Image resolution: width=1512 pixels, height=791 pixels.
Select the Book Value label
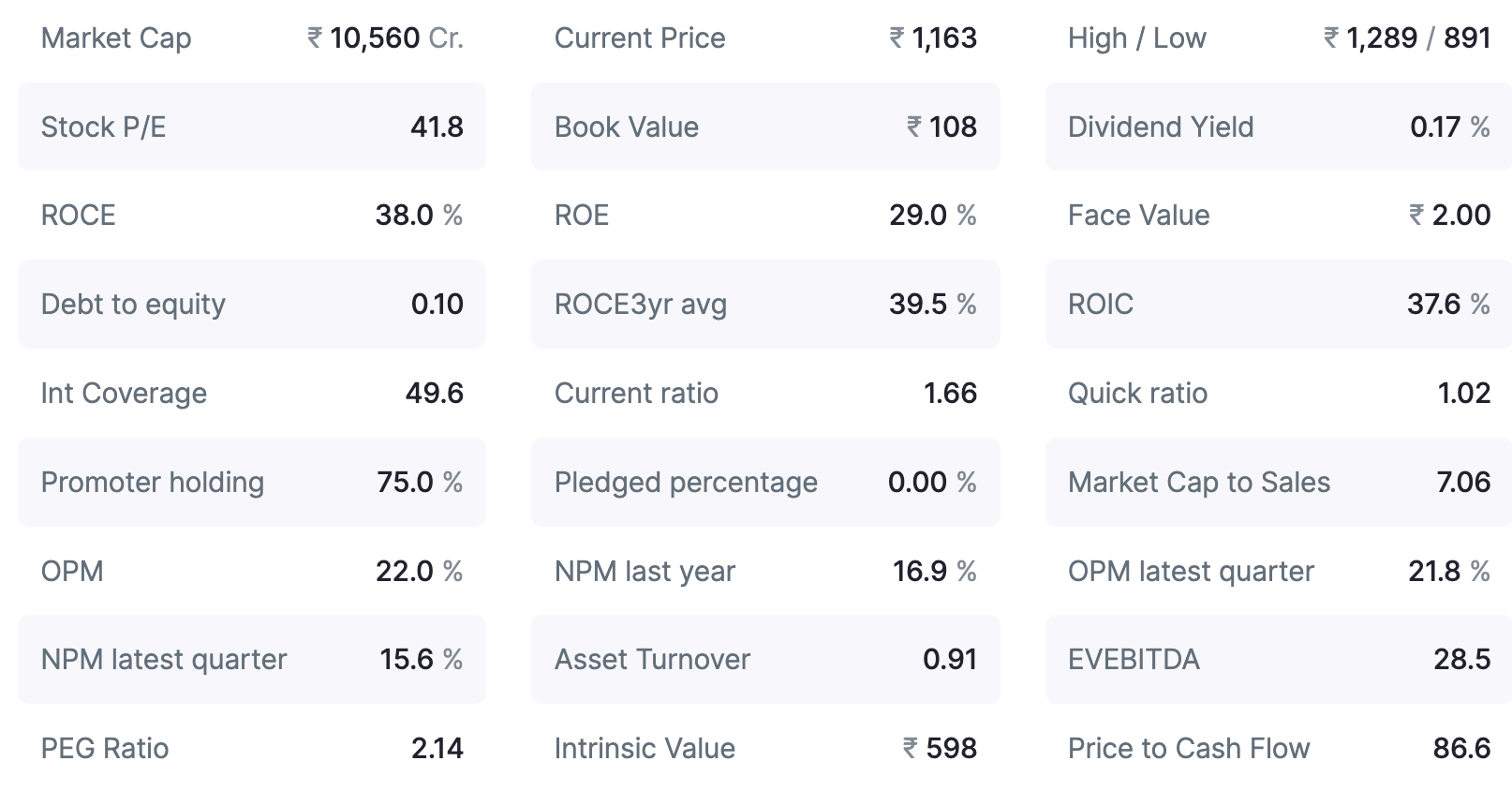coord(627,127)
